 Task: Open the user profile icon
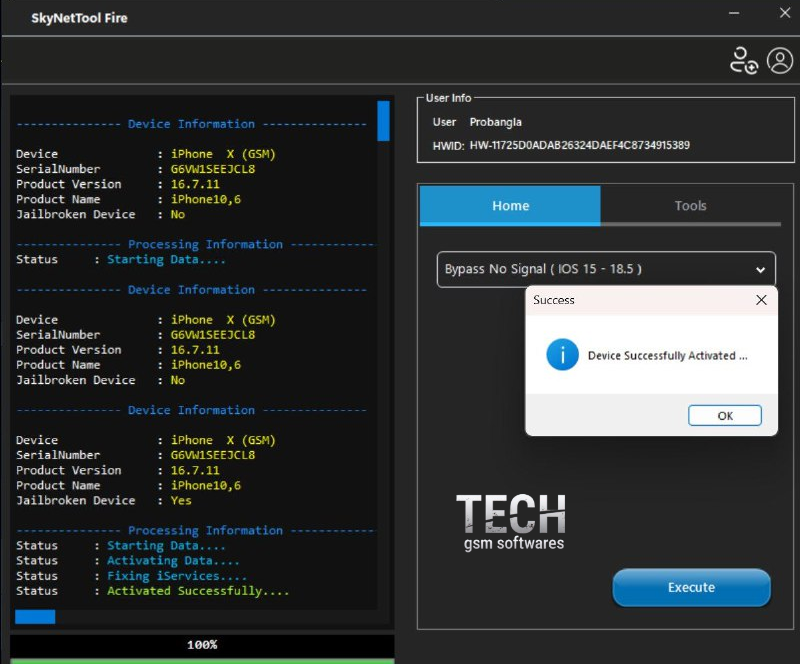coord(780,61)
